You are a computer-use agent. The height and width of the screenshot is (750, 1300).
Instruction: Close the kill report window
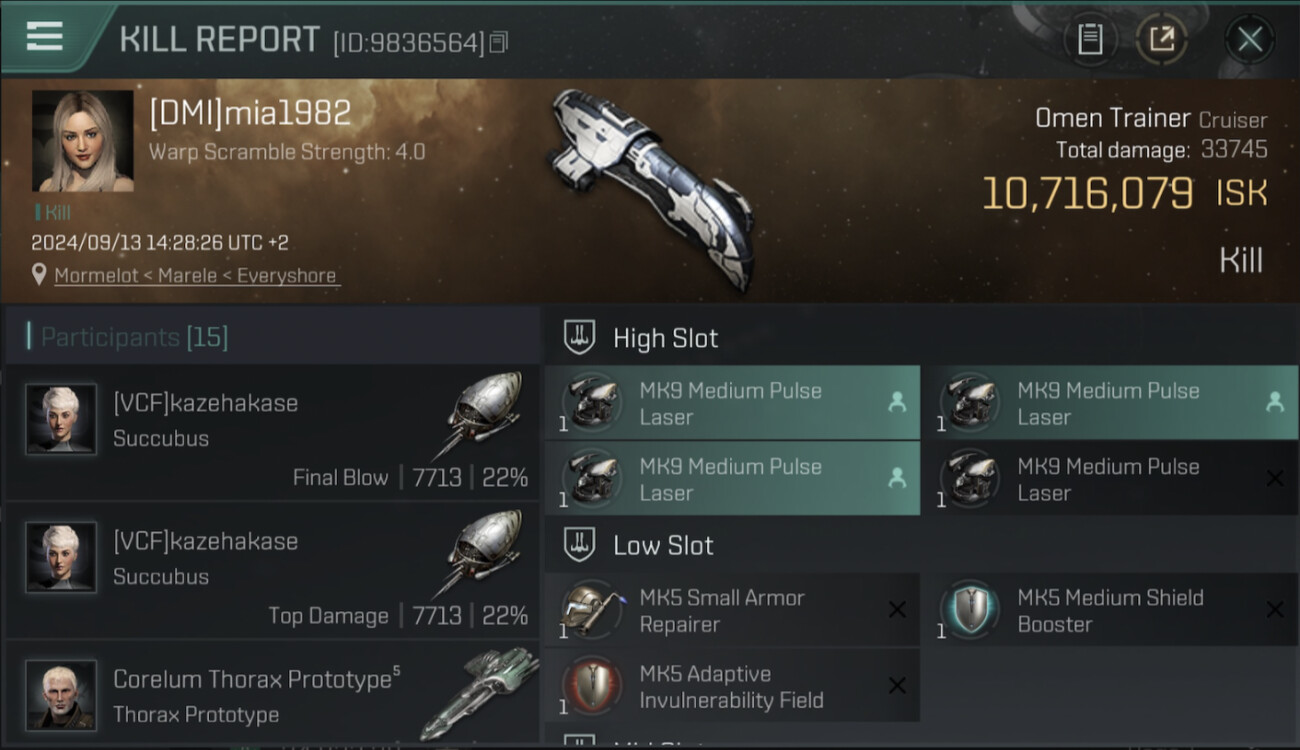(1249, 40)
